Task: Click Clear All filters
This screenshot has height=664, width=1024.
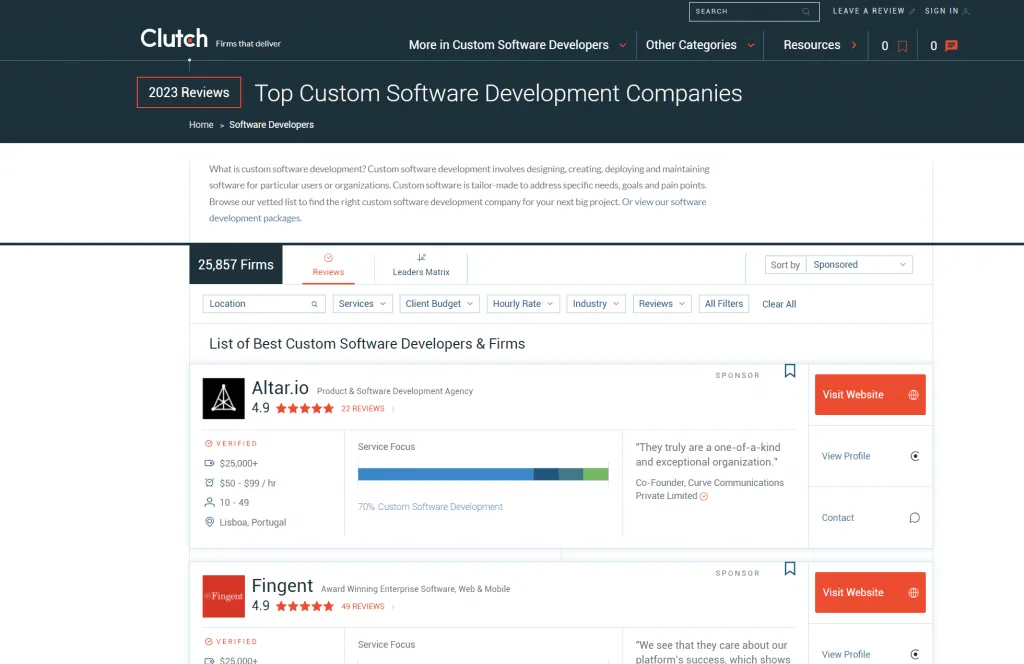Action: pos(779,304)
